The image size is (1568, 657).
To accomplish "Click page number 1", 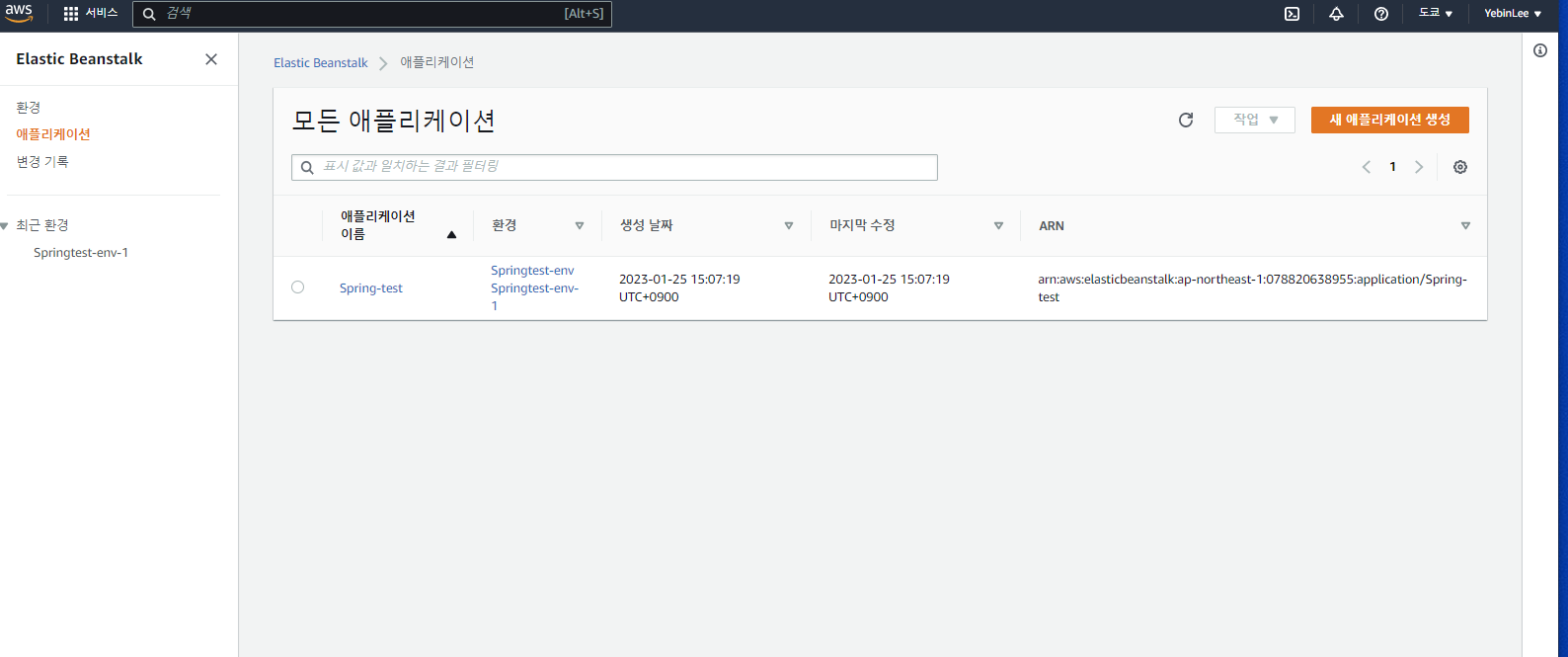I will 1393,167.
